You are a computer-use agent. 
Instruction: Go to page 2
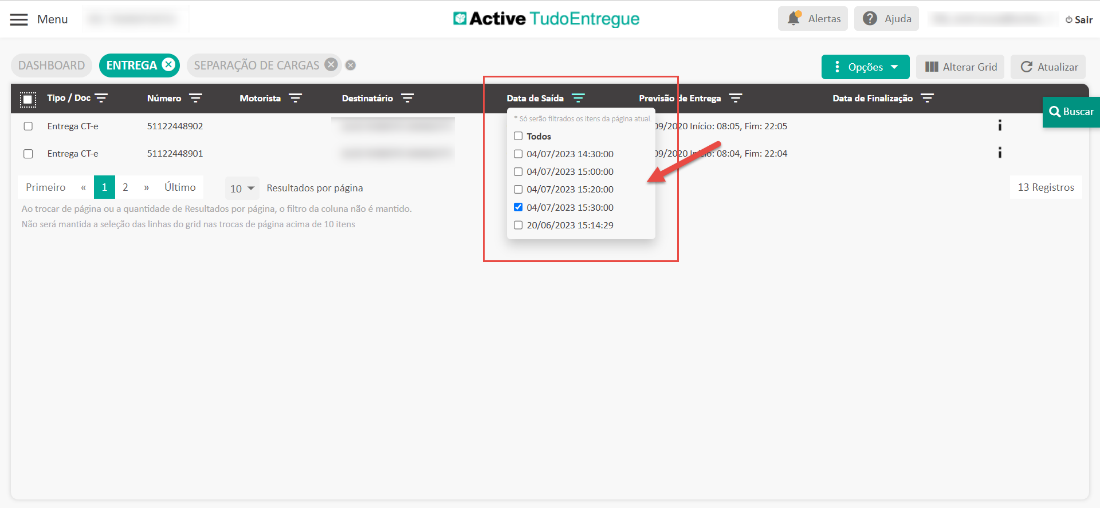tap(126, 187)
